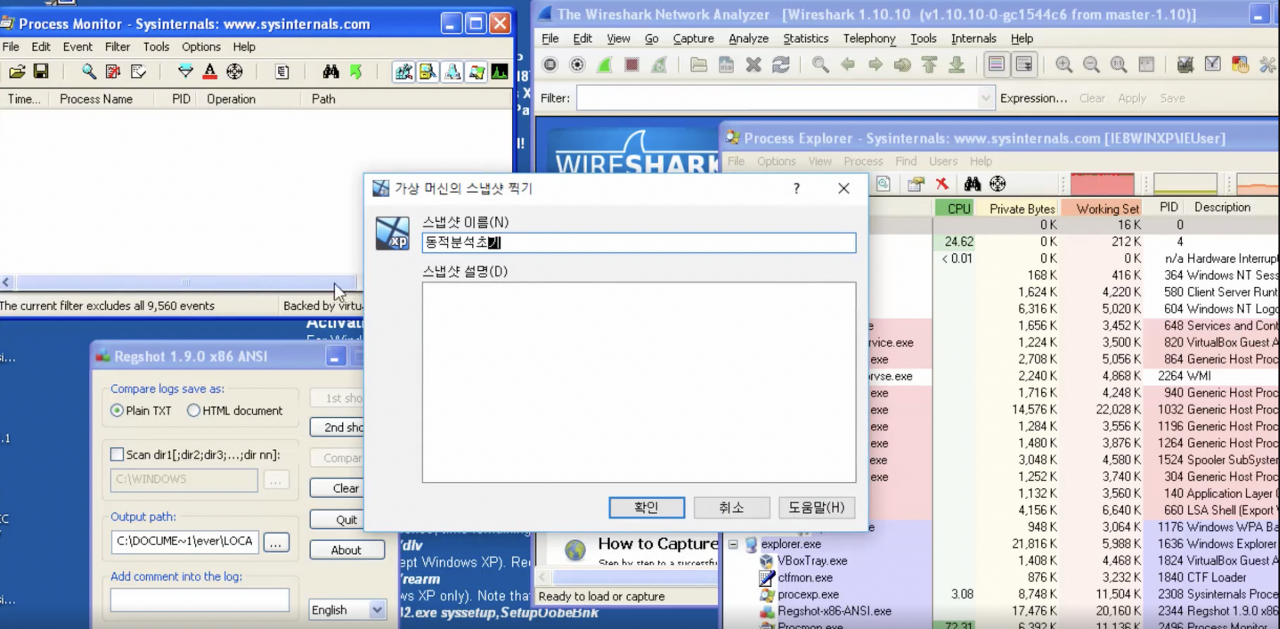Toggle autoscroll in Process Monitor toolbar
Viewport: 1280px width, 629px height.
coord(113,71)
